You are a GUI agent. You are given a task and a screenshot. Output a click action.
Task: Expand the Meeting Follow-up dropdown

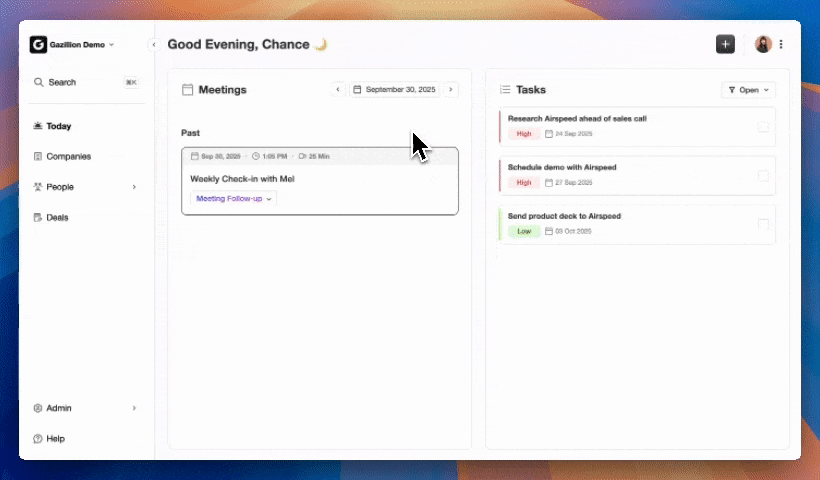pyautogui.click(x=233, y=199)
